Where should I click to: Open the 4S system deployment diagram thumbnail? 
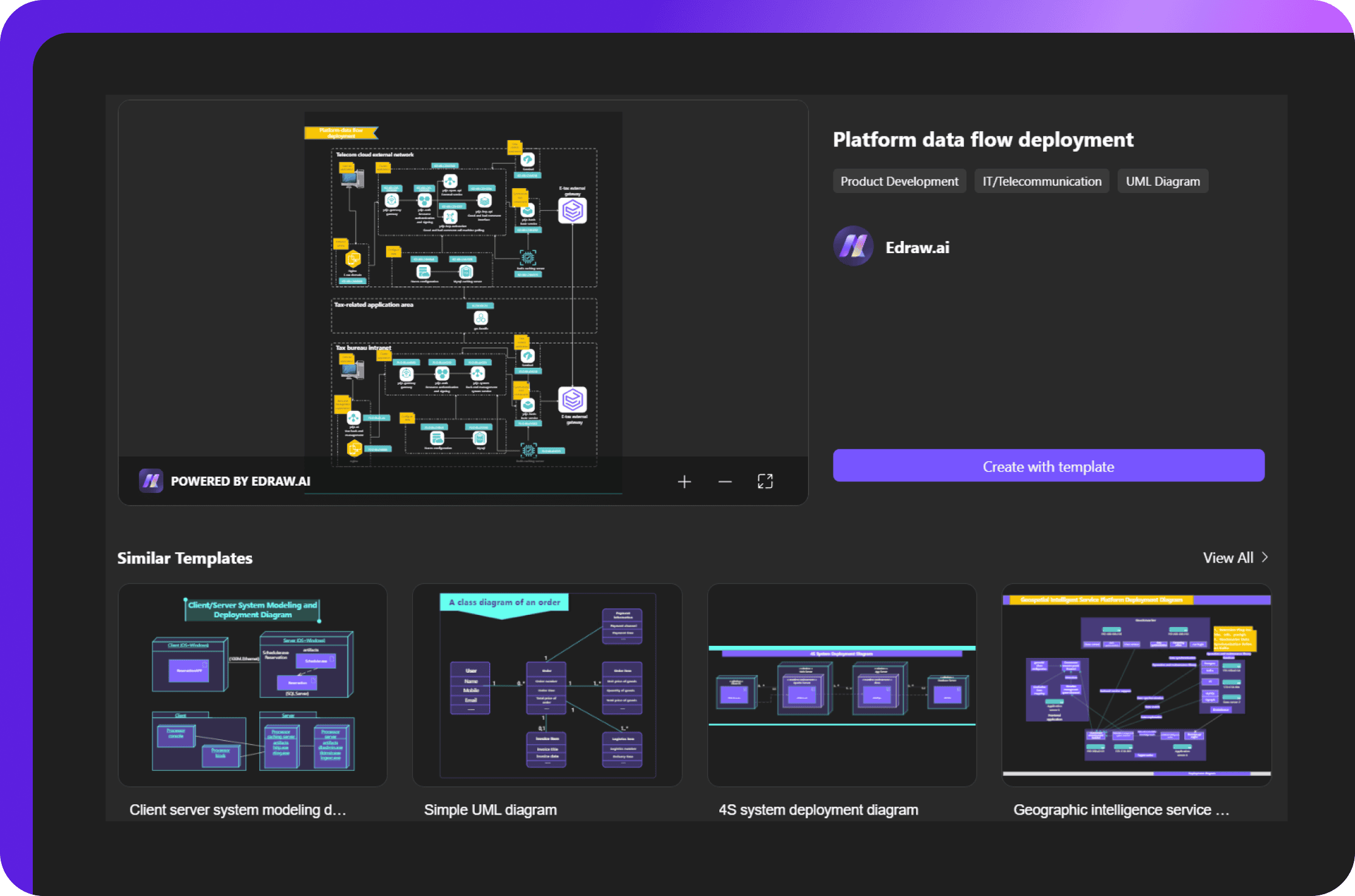842,685
